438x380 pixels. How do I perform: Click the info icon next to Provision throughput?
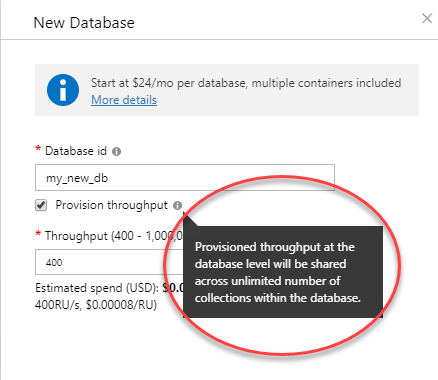pos(177,205)
